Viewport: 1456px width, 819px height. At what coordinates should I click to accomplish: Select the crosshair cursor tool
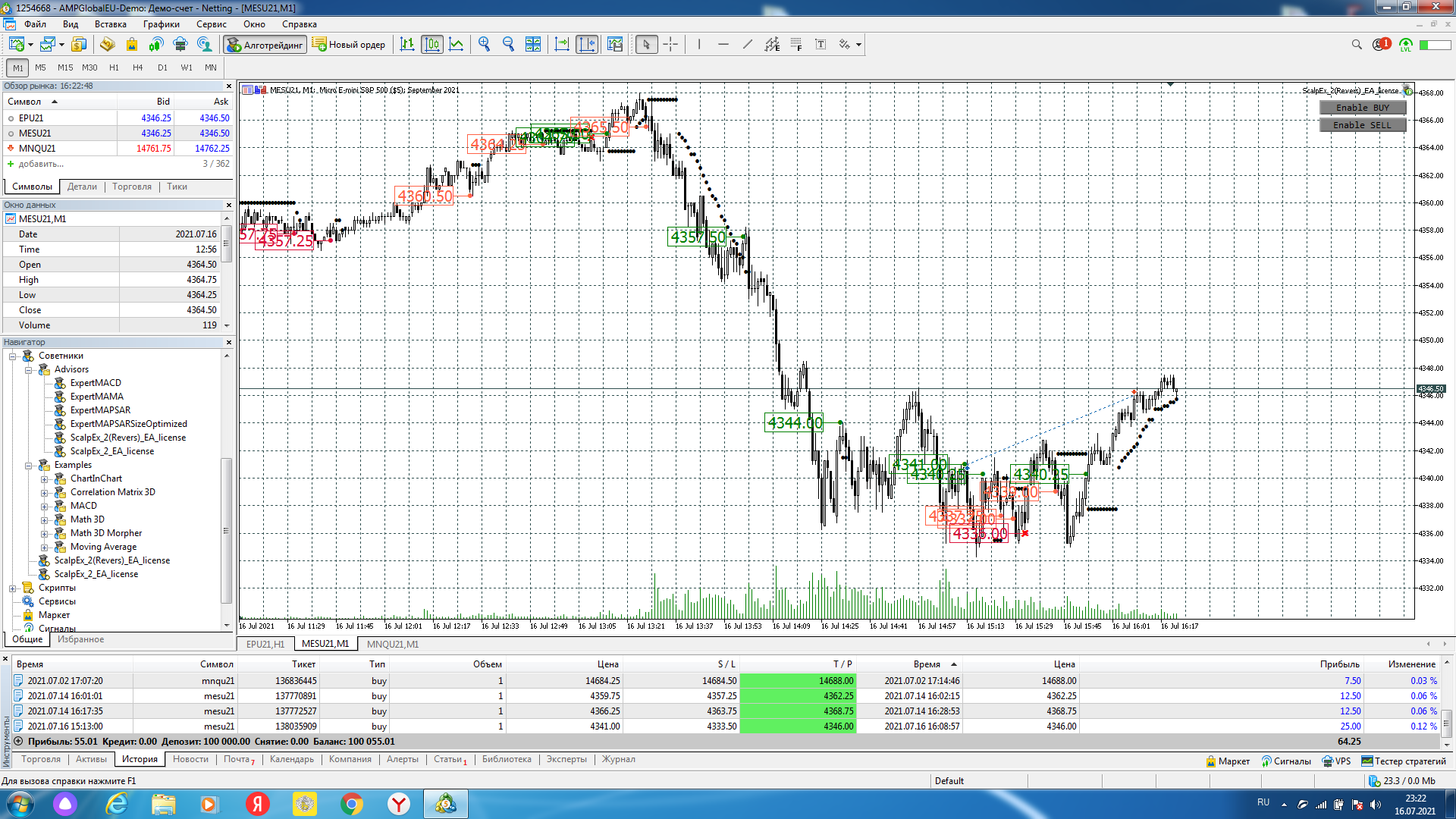(x=670, y=45)
